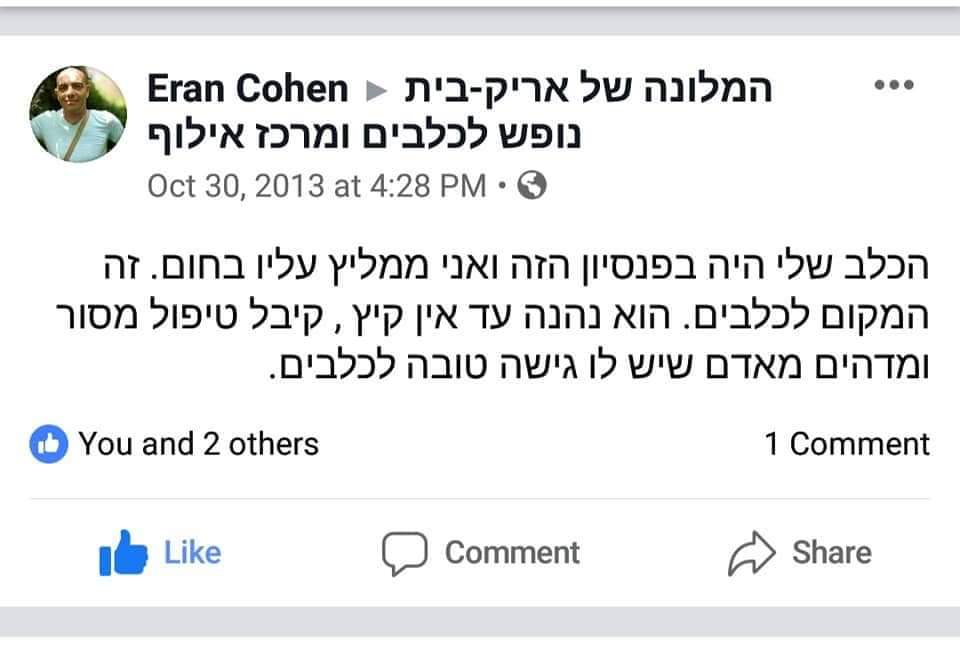Toggle the Like text label
Screen dimensions: 960x660
192,553
